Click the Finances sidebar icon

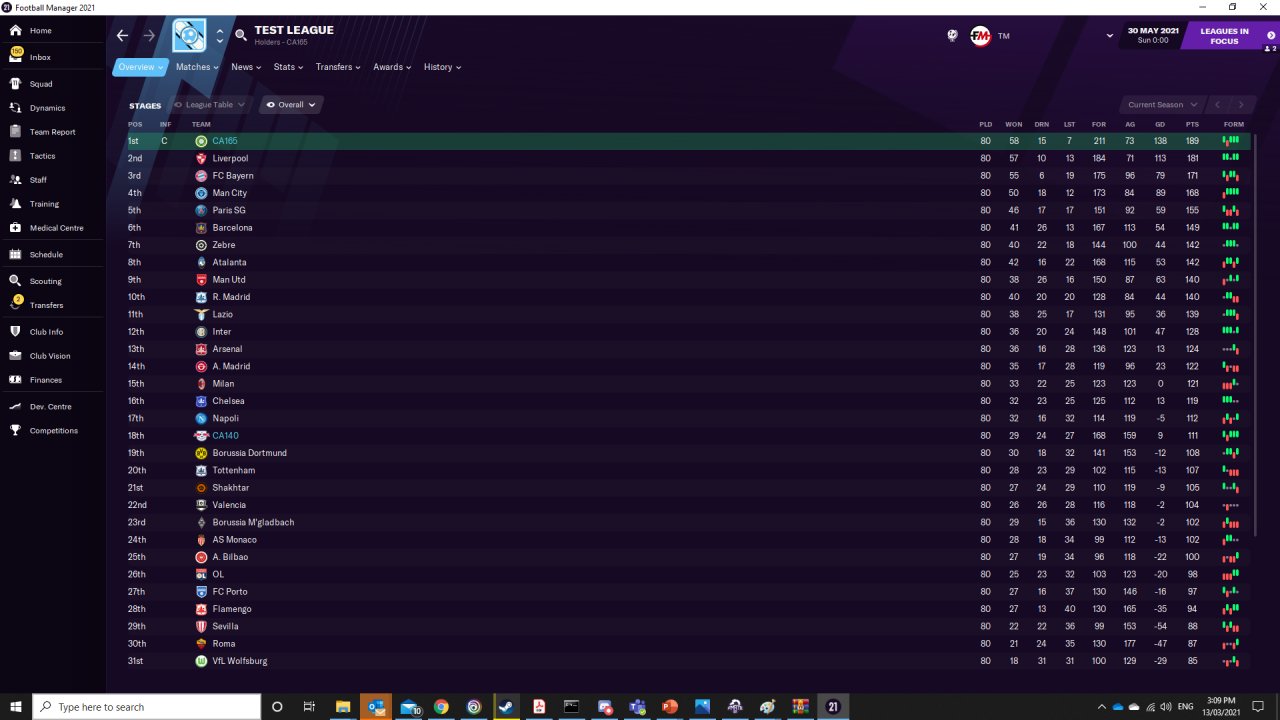(x=16, y=380)
